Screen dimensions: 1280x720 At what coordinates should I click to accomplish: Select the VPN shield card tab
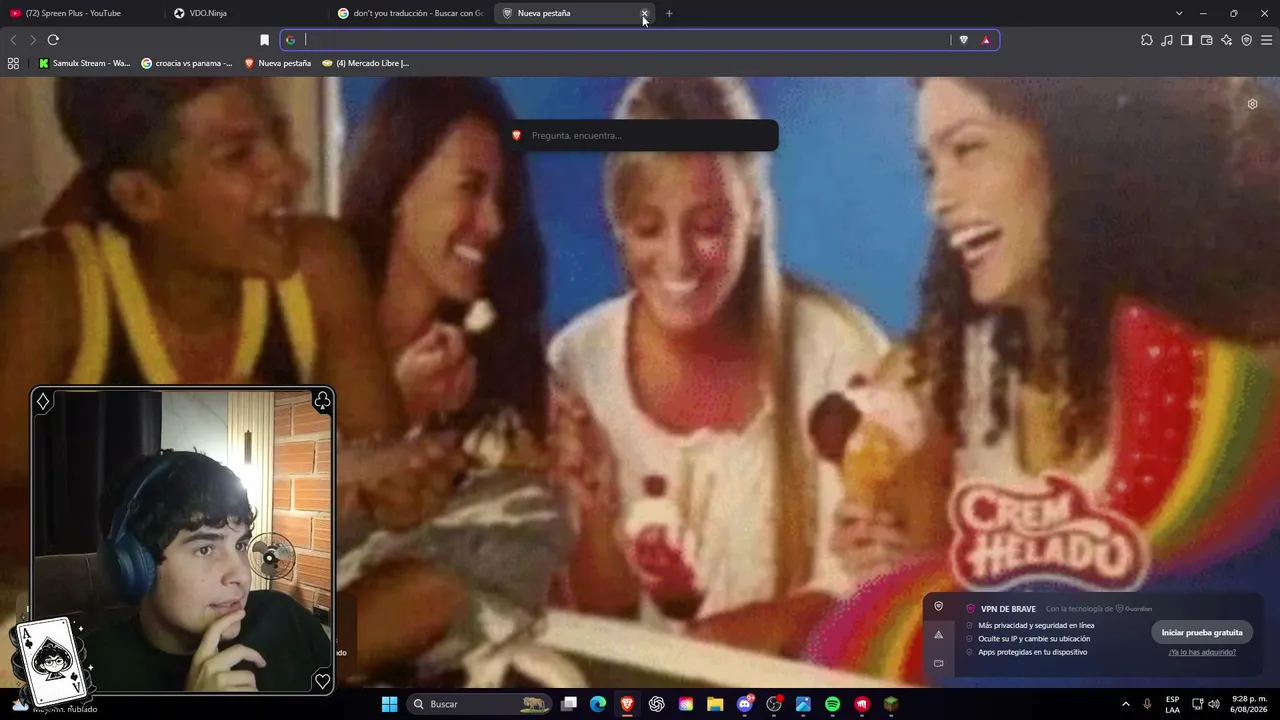(x=938, y=606)
